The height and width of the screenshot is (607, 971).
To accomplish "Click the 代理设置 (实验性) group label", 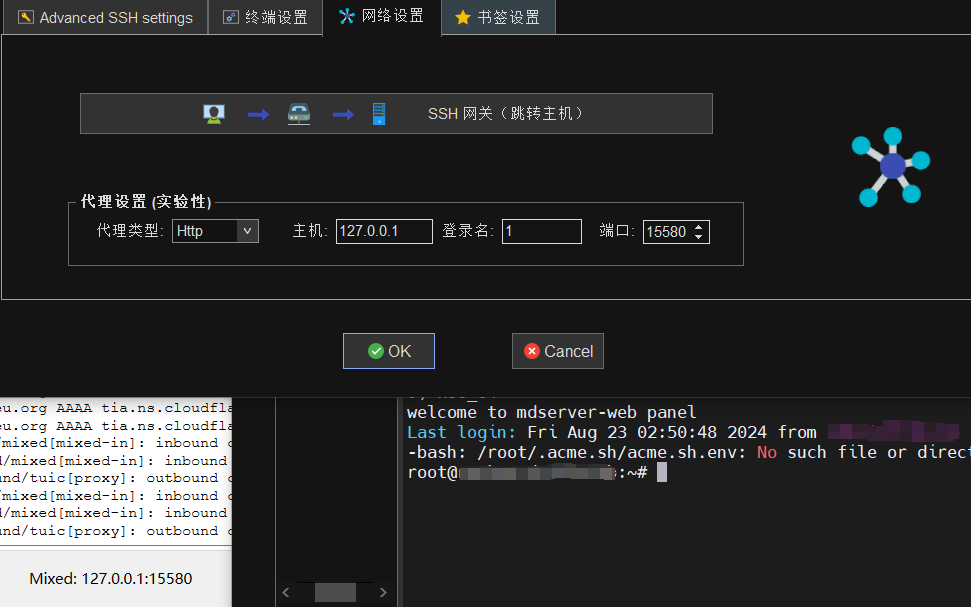I will coord(146,201).
